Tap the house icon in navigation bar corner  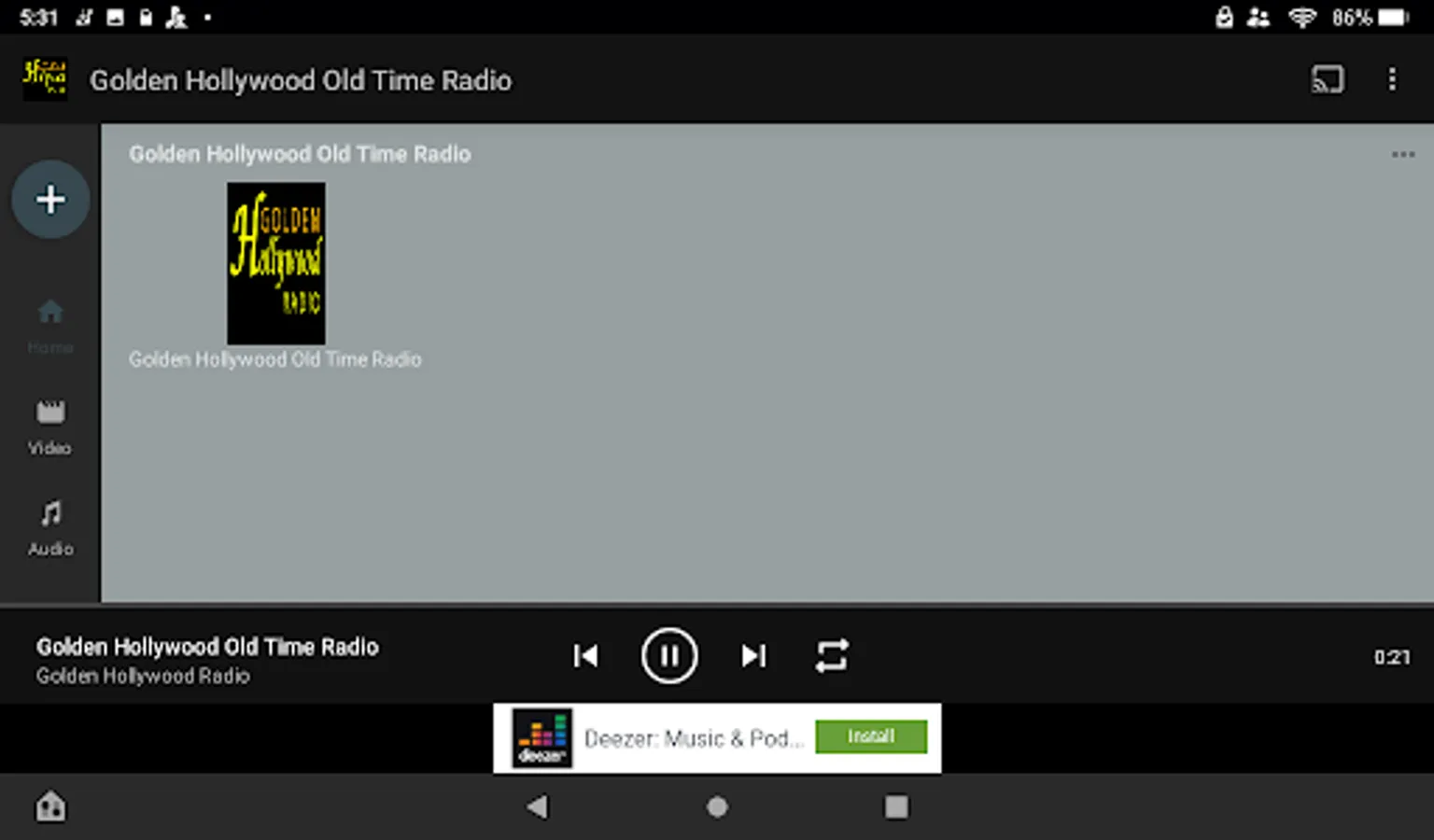50,805
